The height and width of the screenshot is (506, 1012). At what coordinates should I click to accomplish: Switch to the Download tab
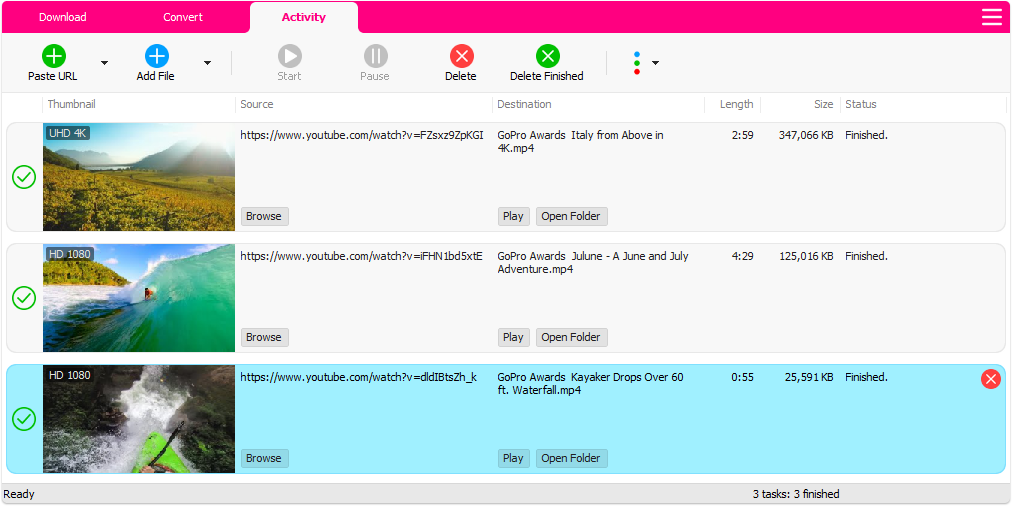[62, 17]
